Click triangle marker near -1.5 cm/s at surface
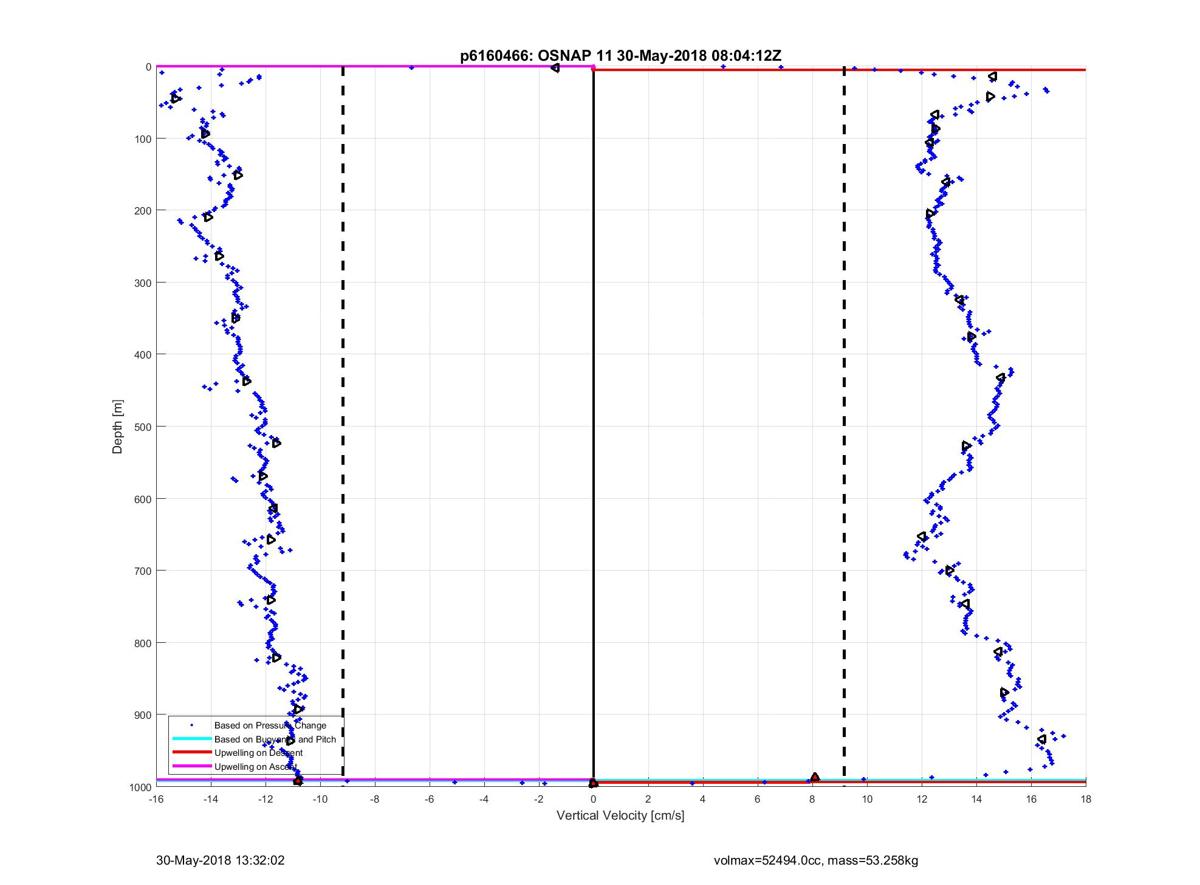Viewport: 1200px width, 885px height. tap(555, 67)
